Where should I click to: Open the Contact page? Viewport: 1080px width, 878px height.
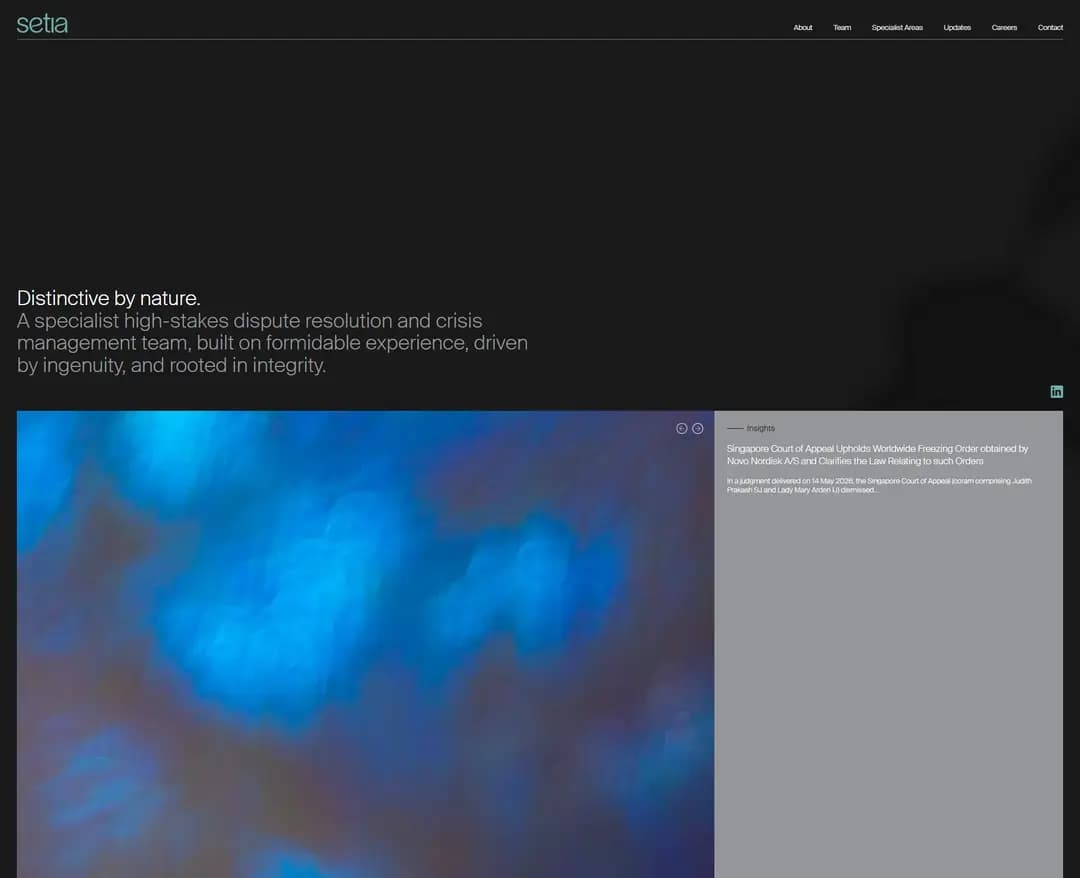1050,28
